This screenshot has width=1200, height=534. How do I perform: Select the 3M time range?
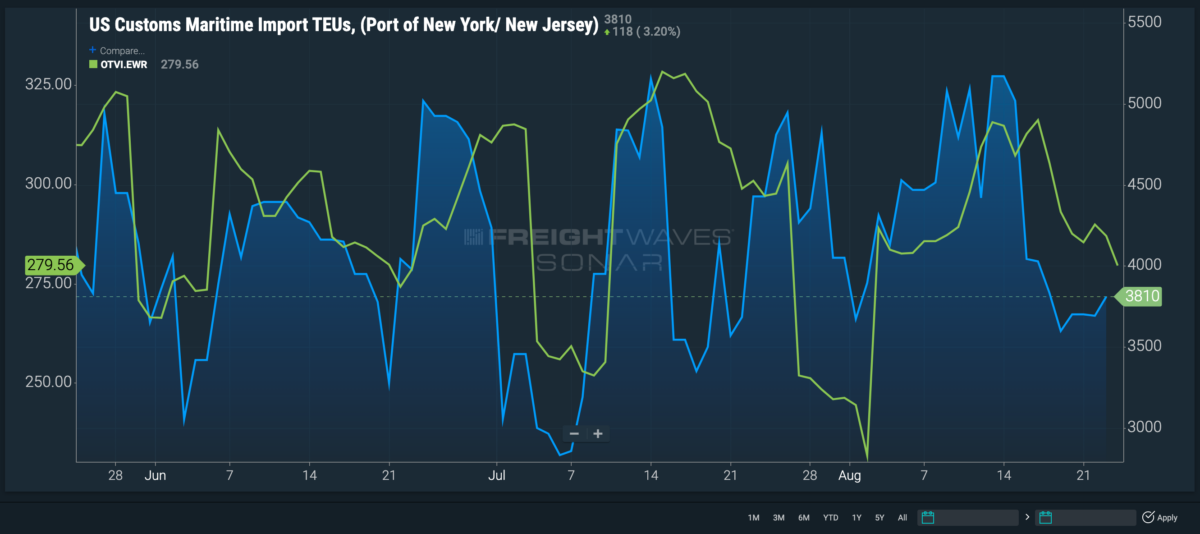point(778,517)
